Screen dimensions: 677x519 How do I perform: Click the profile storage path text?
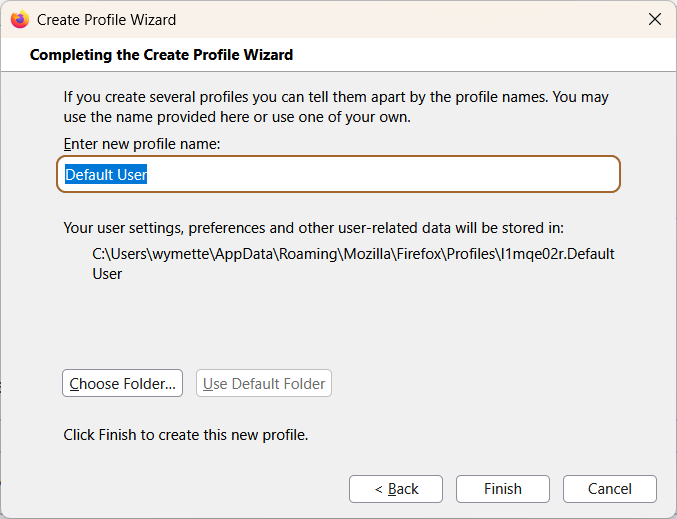tap(353, 263)
